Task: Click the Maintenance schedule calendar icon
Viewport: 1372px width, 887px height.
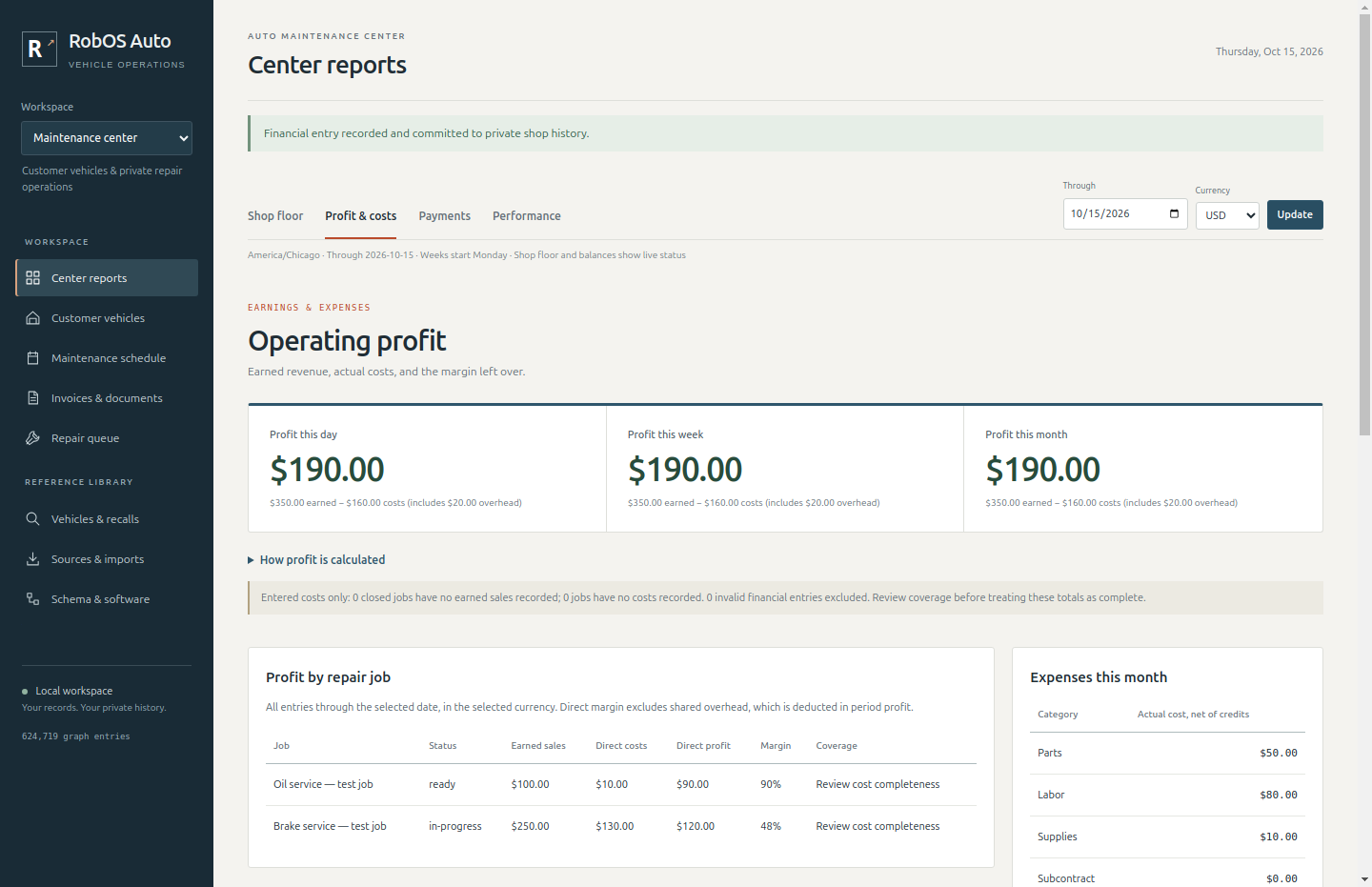Action: tap(32, 358)
